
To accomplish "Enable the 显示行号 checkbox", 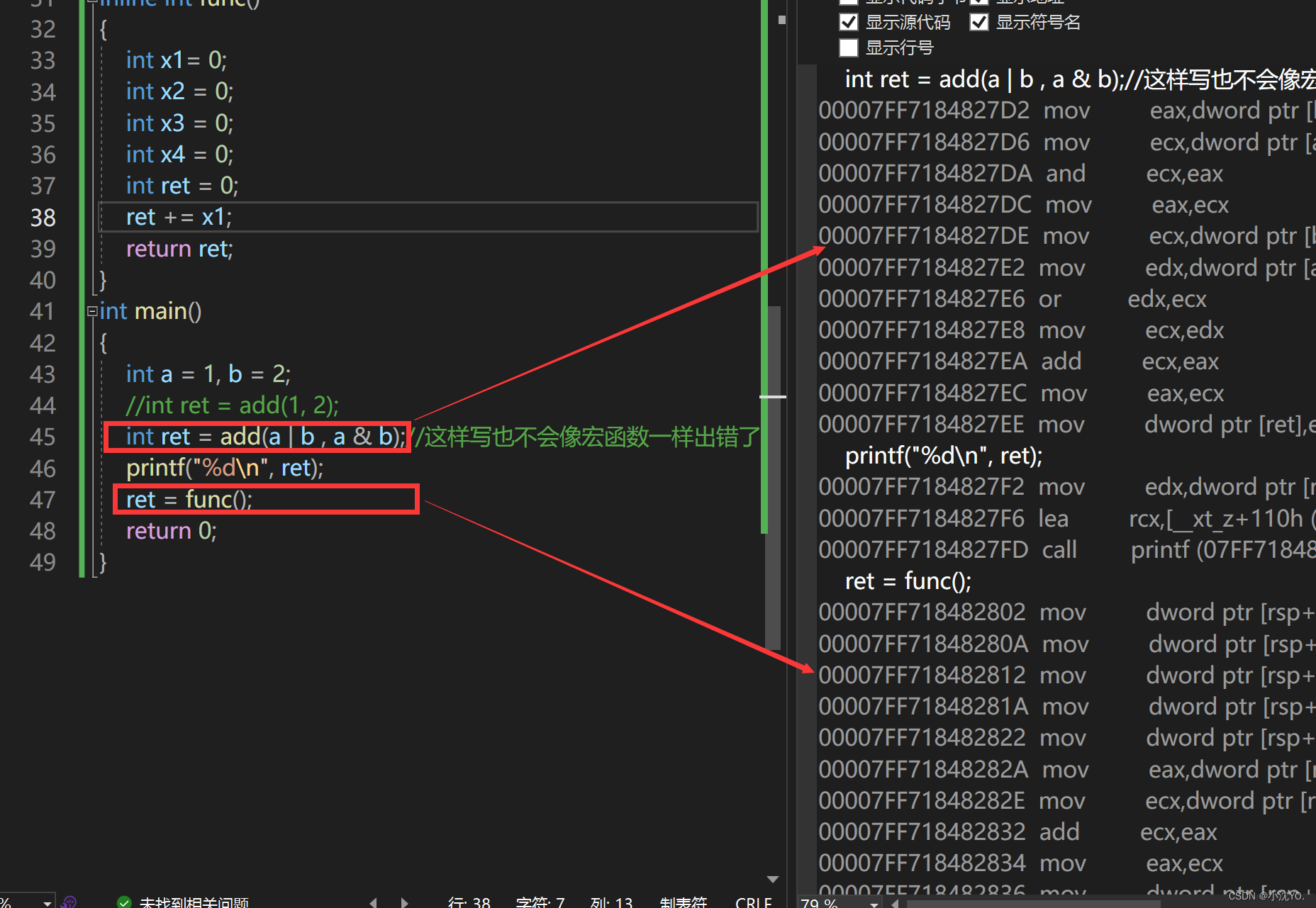I will click(849, 48).
